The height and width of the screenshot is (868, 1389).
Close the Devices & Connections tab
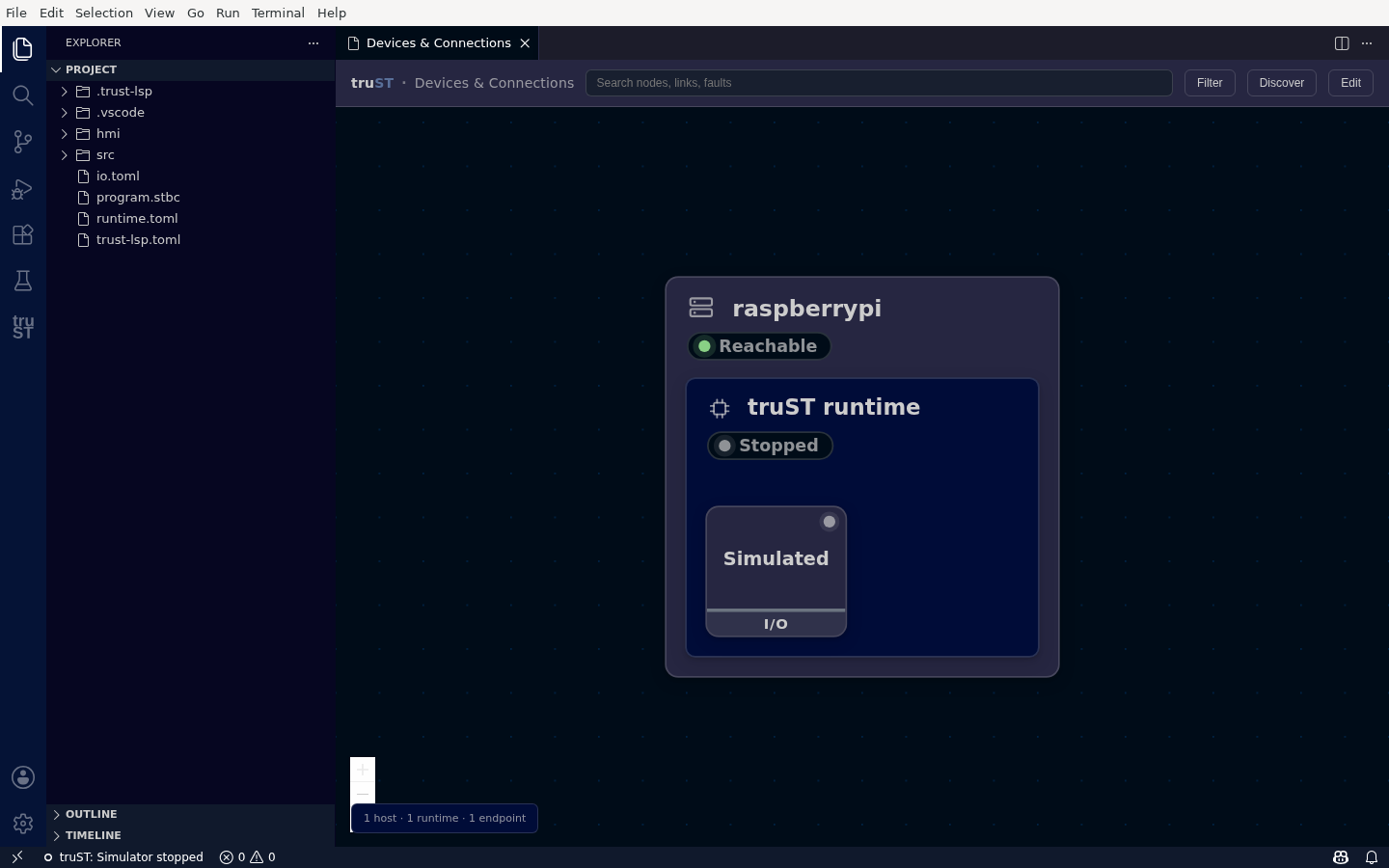(525, 43)
